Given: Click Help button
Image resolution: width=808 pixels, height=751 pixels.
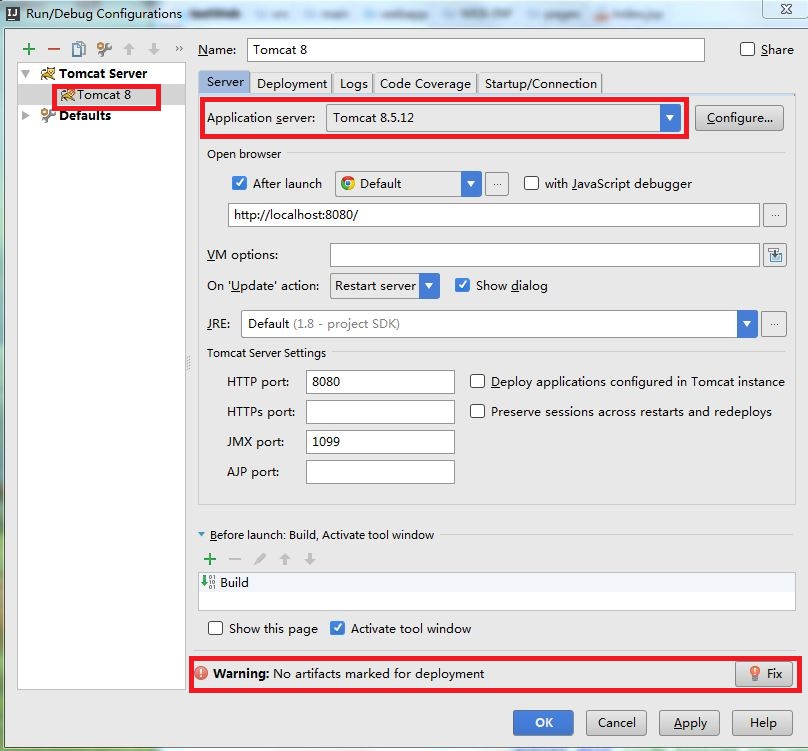Looking at the screenshot, I should click(763, 723).
